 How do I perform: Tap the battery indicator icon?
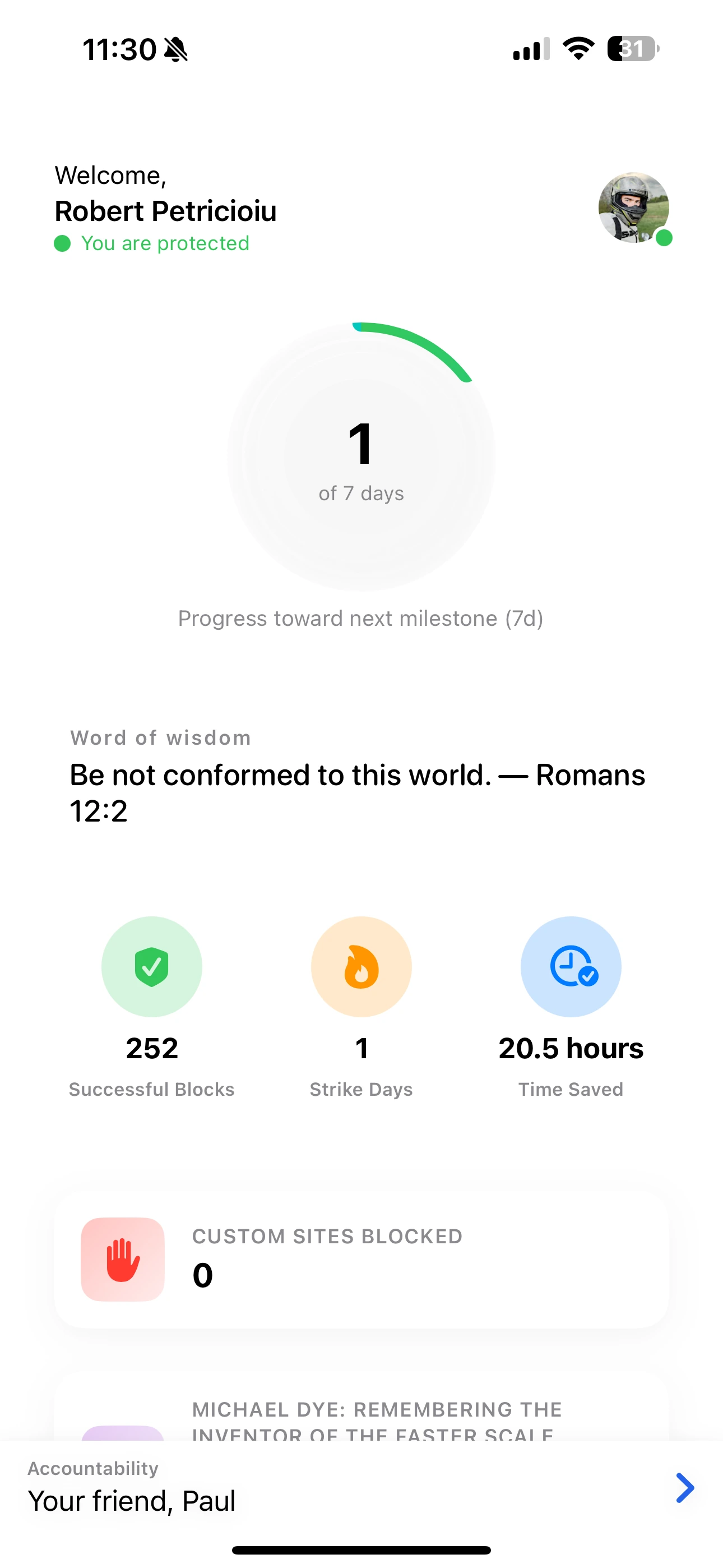pyautogui.click(x=633, y=49)
